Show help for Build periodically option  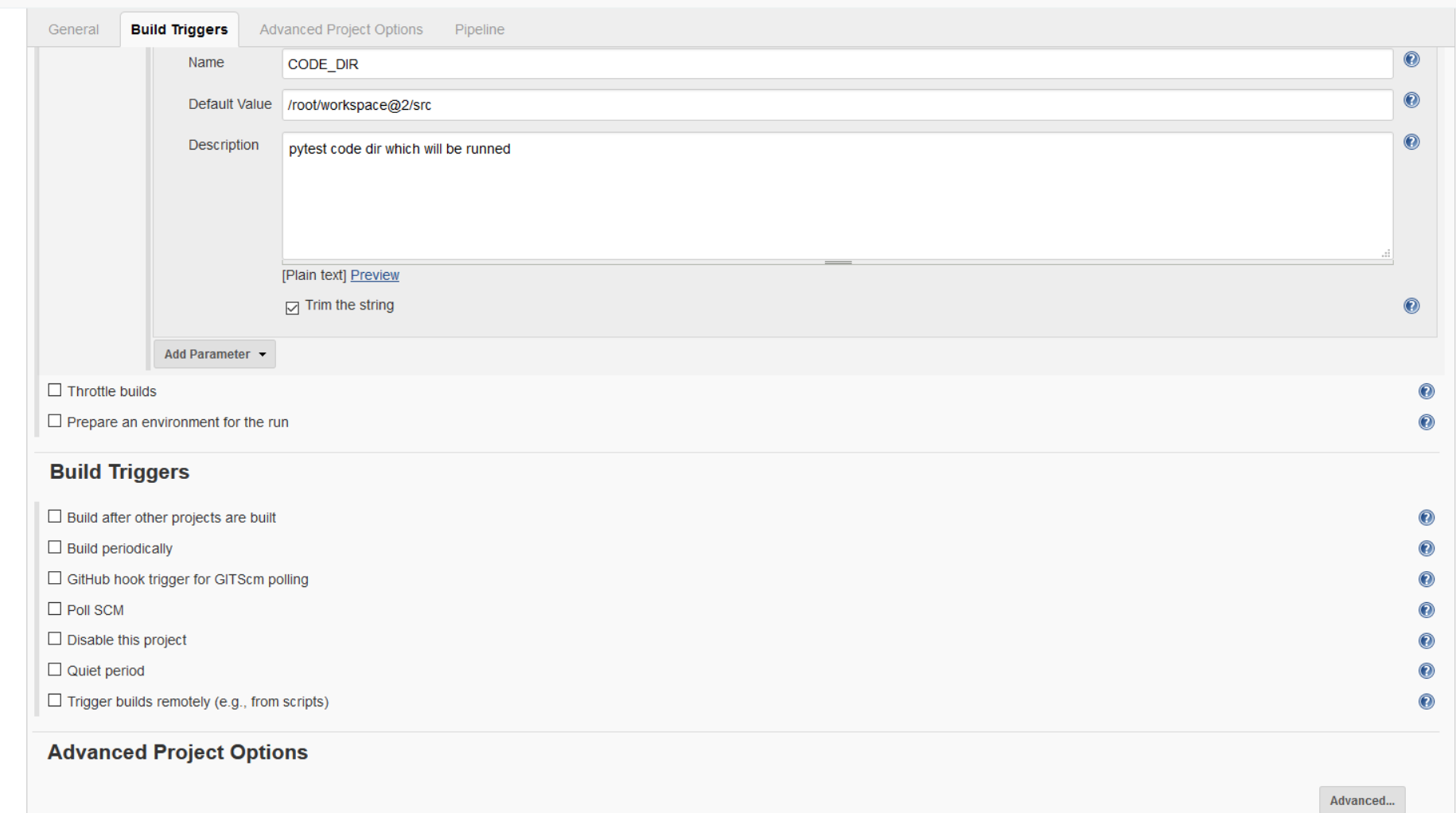[x=1426, y=549]
